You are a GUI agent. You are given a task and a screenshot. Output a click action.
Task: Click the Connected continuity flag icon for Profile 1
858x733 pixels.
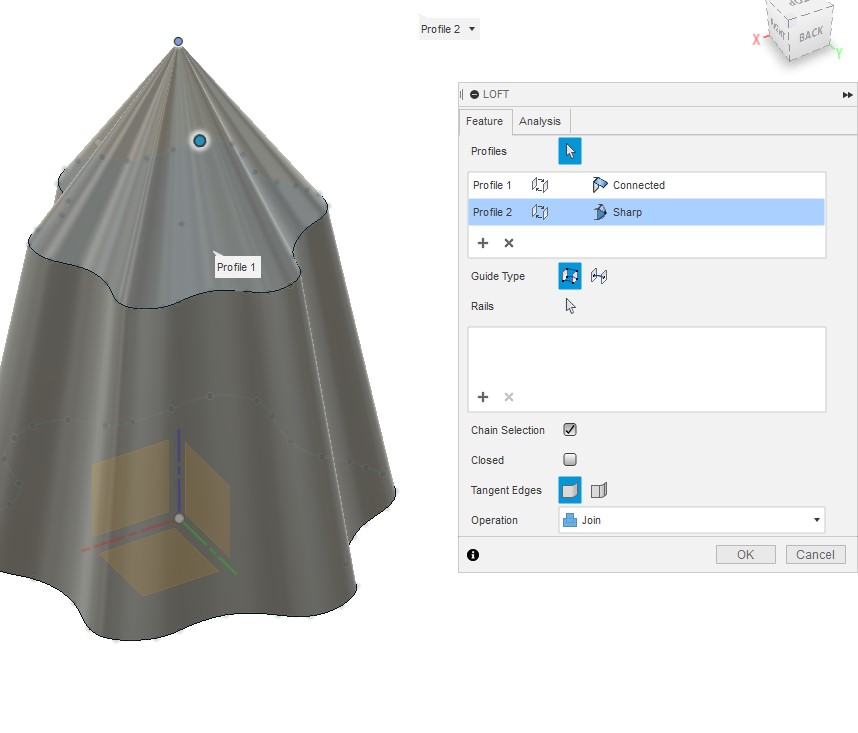click(600, 185)
